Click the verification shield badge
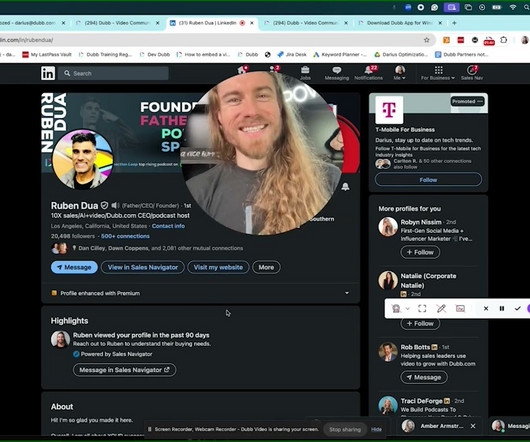 click(104, 205)
